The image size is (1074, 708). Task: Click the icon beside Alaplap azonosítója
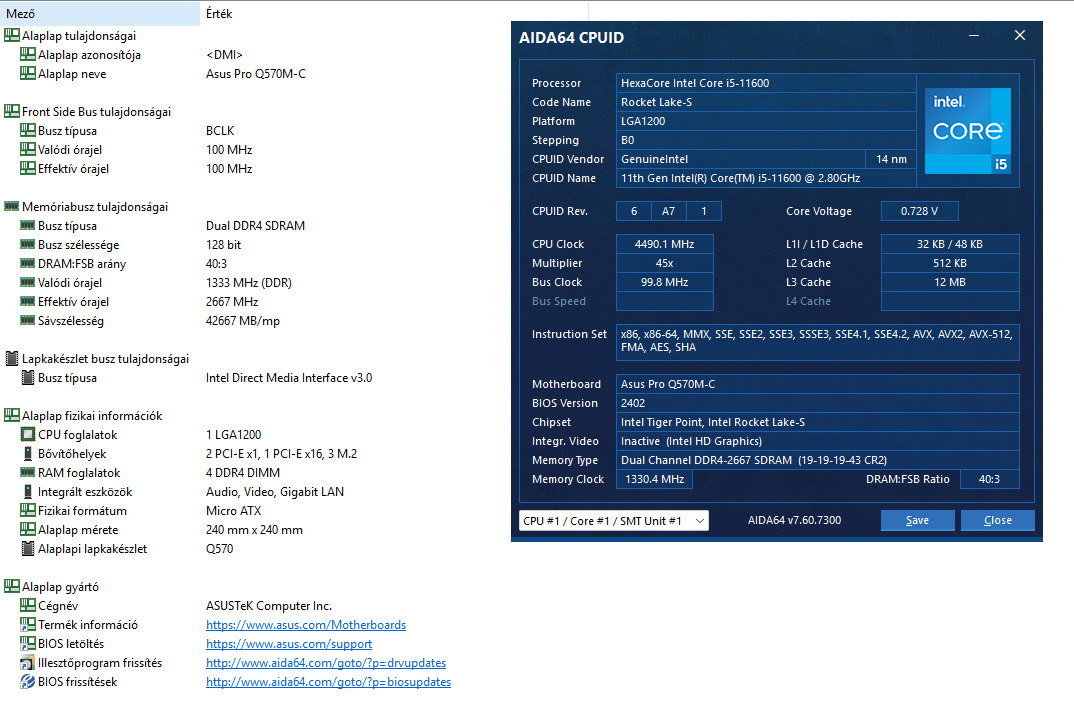click(x=28, y=54)
